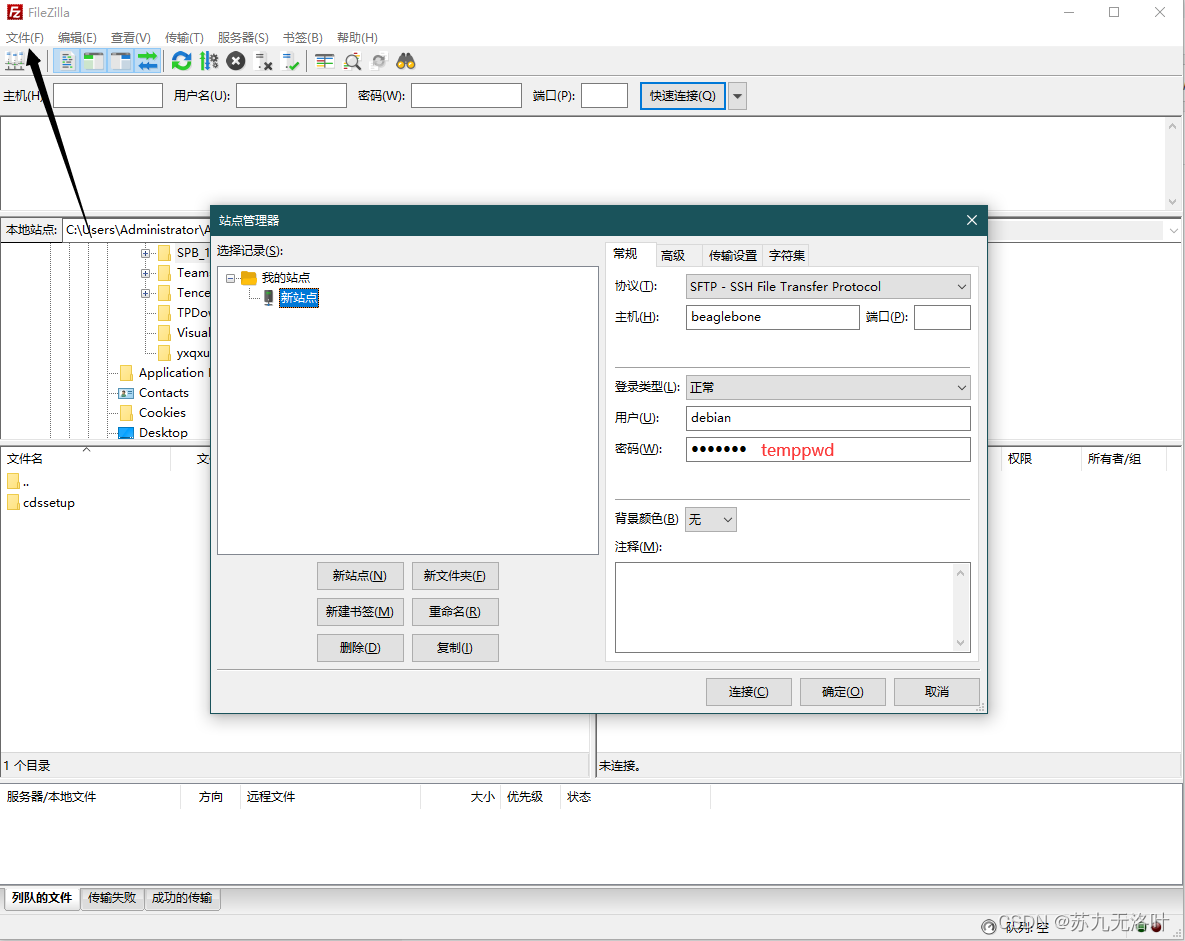The height and width of the screenshot is (941, 1185).
Task: Close the 站点管理器 dialog
Action: click(x=972, y=220)
